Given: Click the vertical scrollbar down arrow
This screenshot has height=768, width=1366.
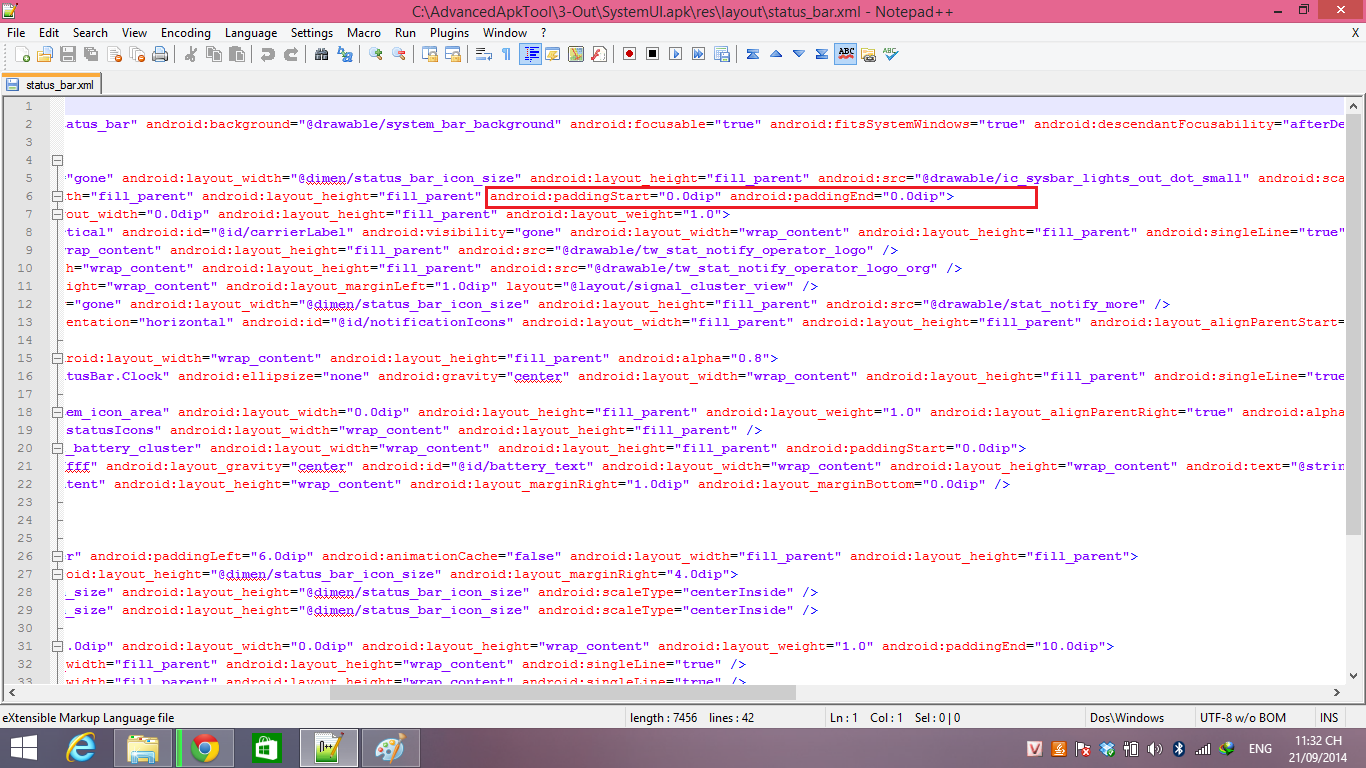Looking at the screenshot, I should click(1355, 675).
